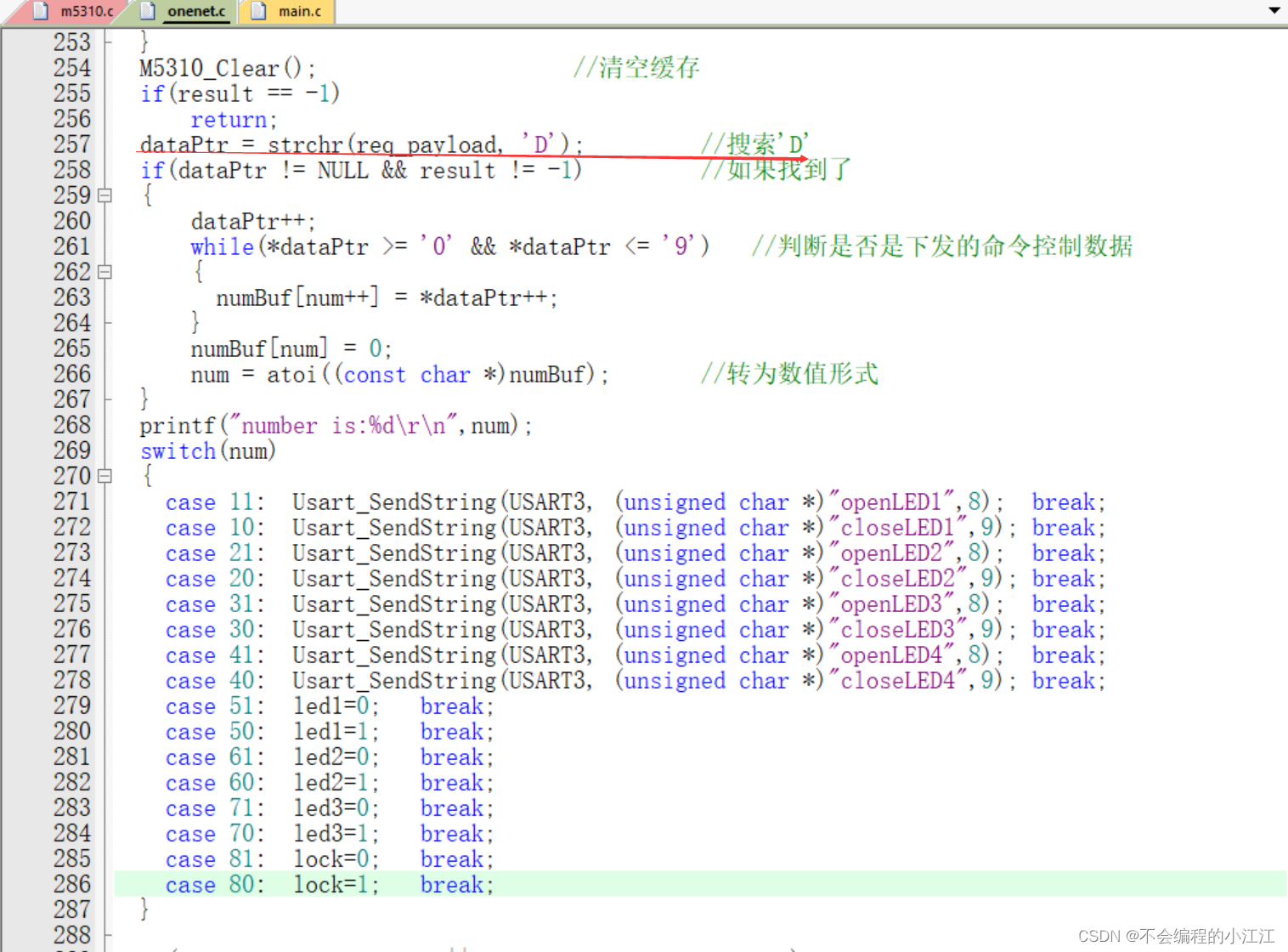The height and width of the screenshot is (952, 1288).
Task: Click the strchr function name
Action: [x=305, y=144]
